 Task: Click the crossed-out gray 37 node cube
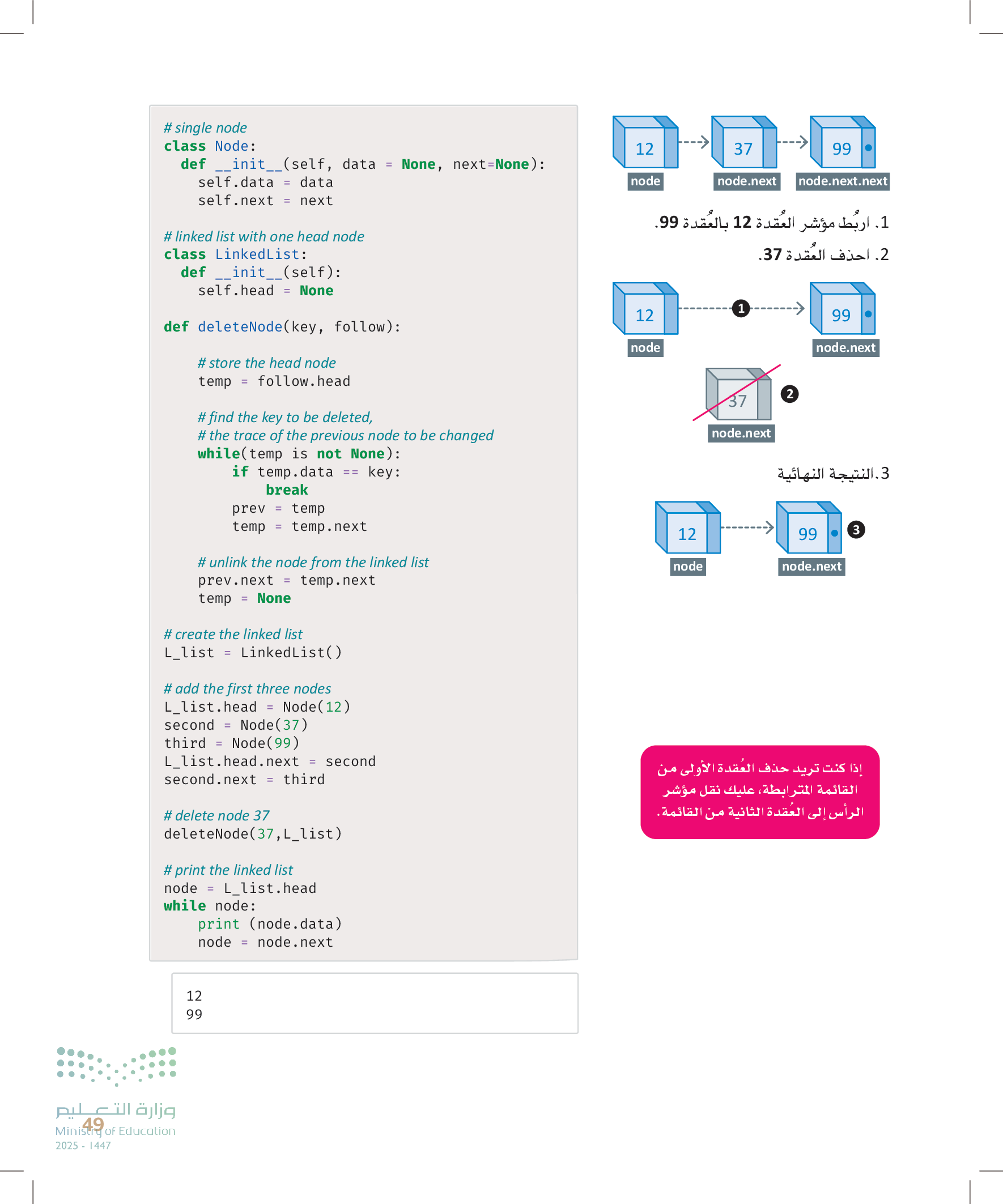click(738, 394)
